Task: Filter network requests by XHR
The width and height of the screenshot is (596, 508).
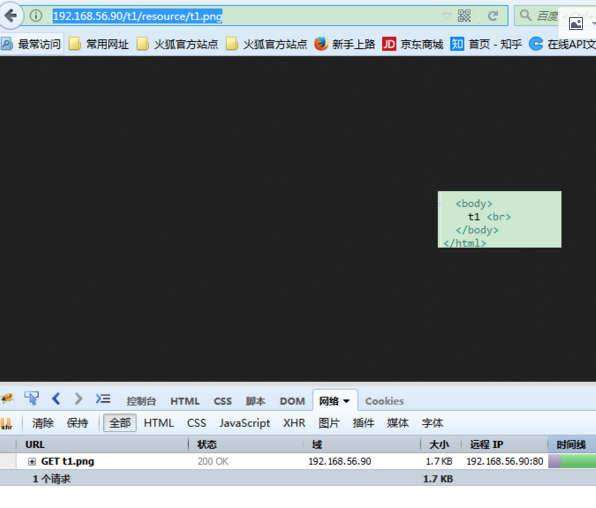Action: pyautogui.click(x=294, y=423)
